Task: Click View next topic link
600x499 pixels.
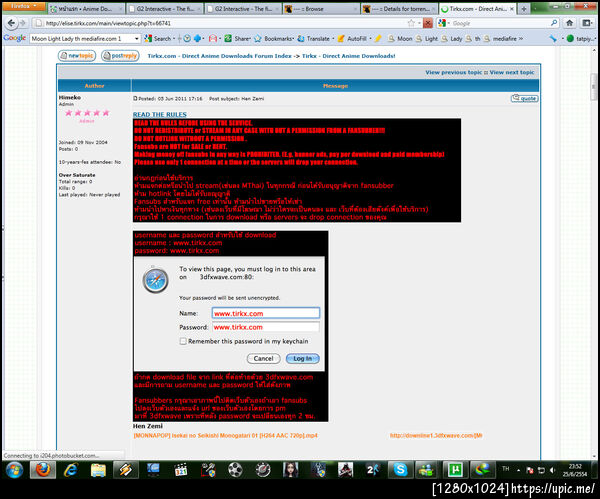Action: click(512, 72)
